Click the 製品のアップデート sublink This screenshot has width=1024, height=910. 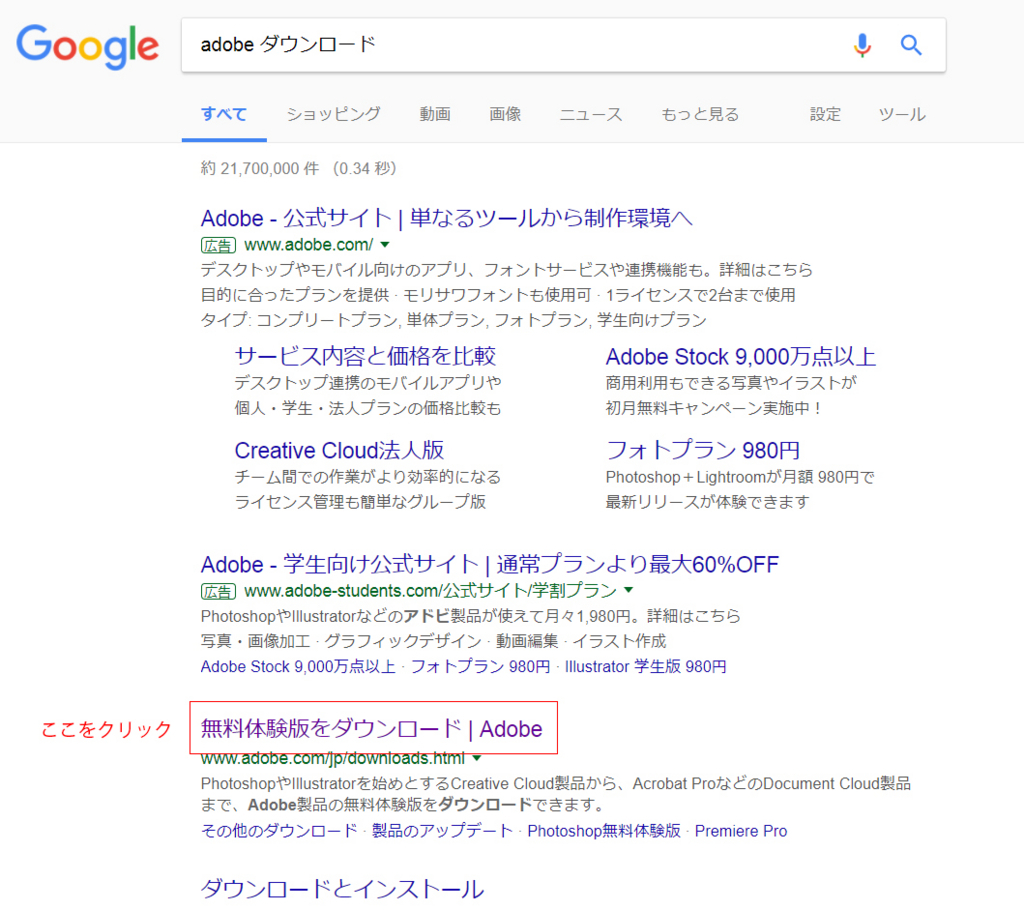click(442, 831)
